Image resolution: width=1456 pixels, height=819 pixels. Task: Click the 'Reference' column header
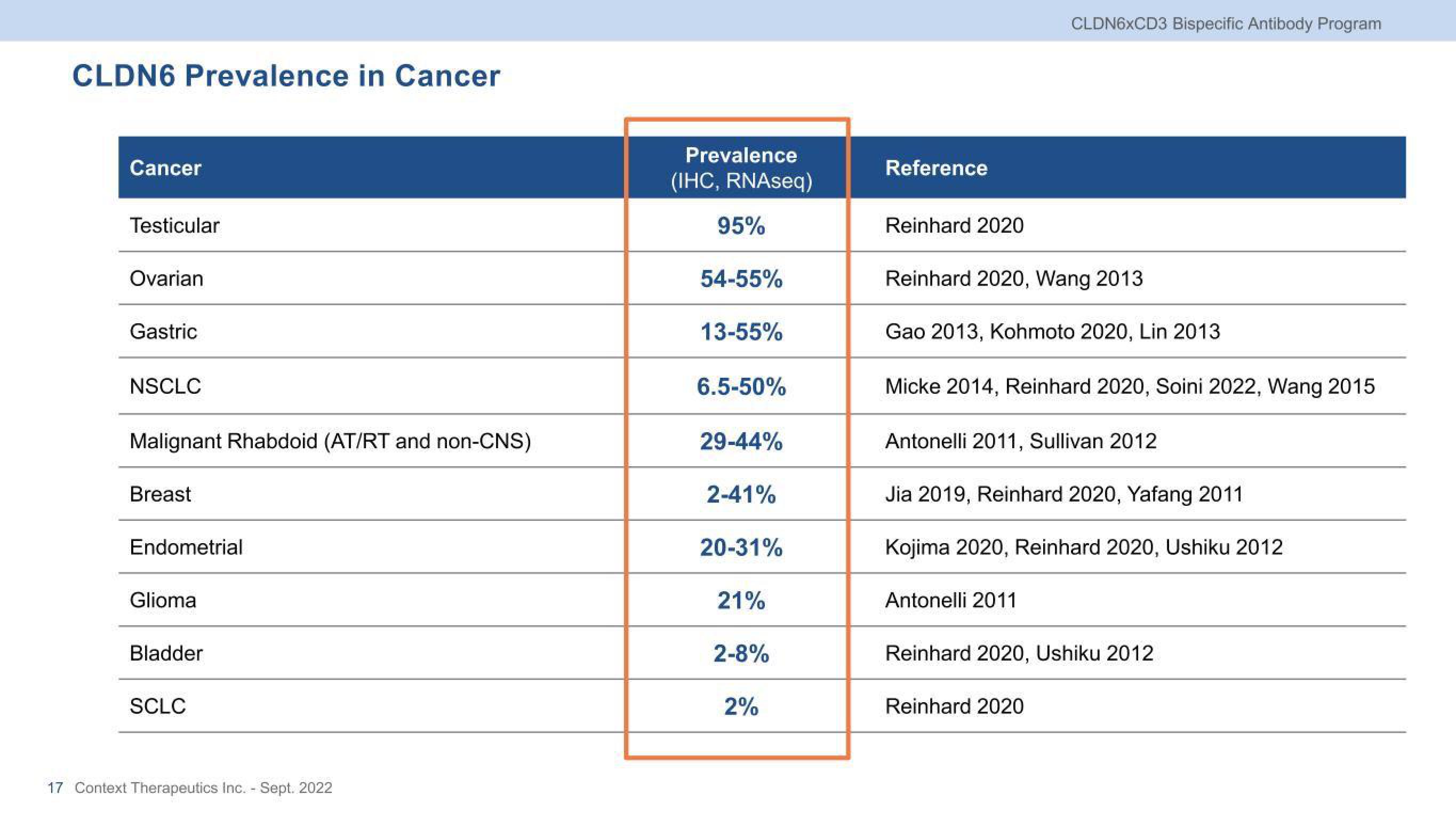pos(936,168)
